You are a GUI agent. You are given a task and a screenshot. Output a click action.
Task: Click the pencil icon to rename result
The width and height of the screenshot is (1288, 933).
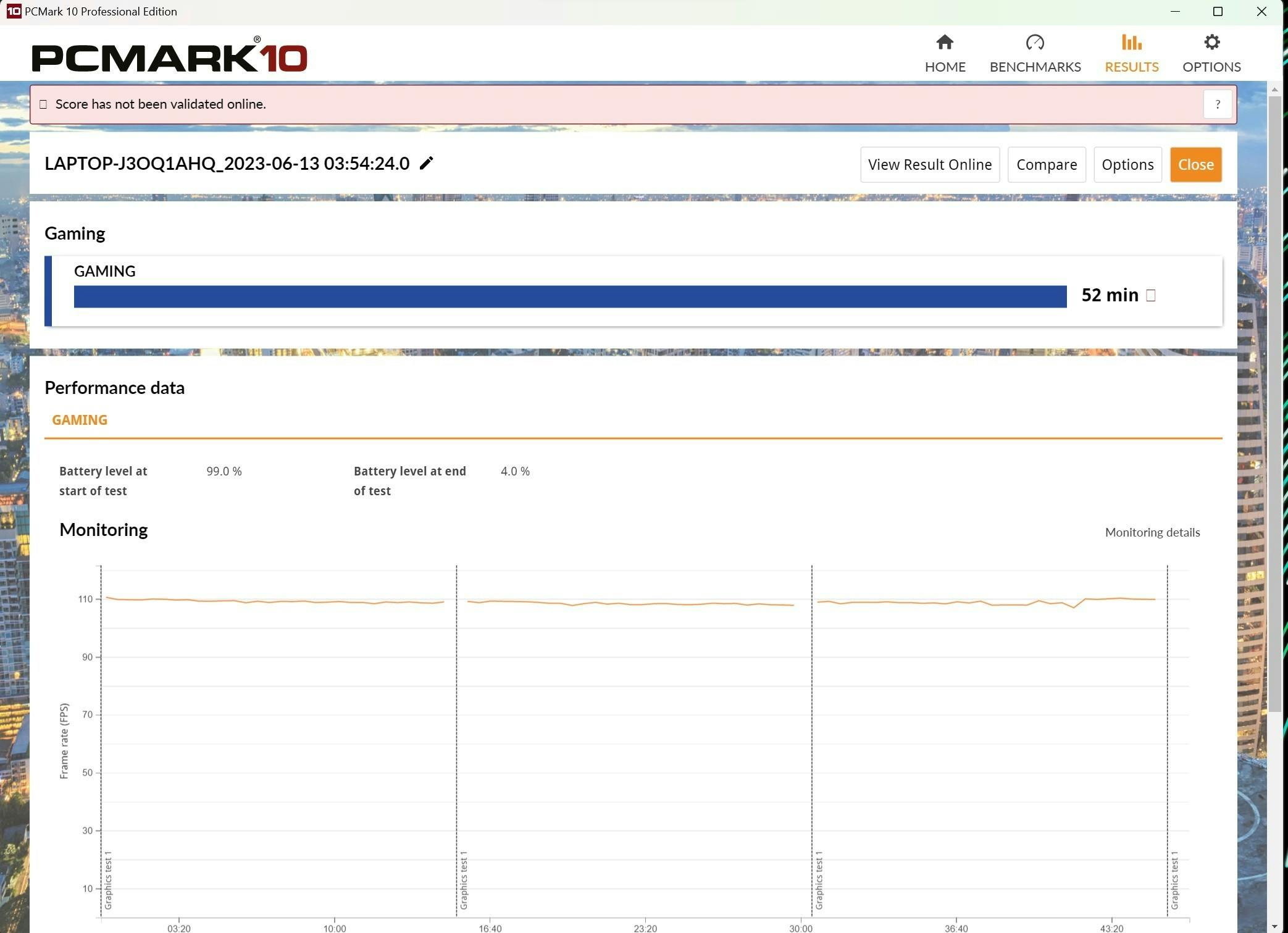(426, 163)
